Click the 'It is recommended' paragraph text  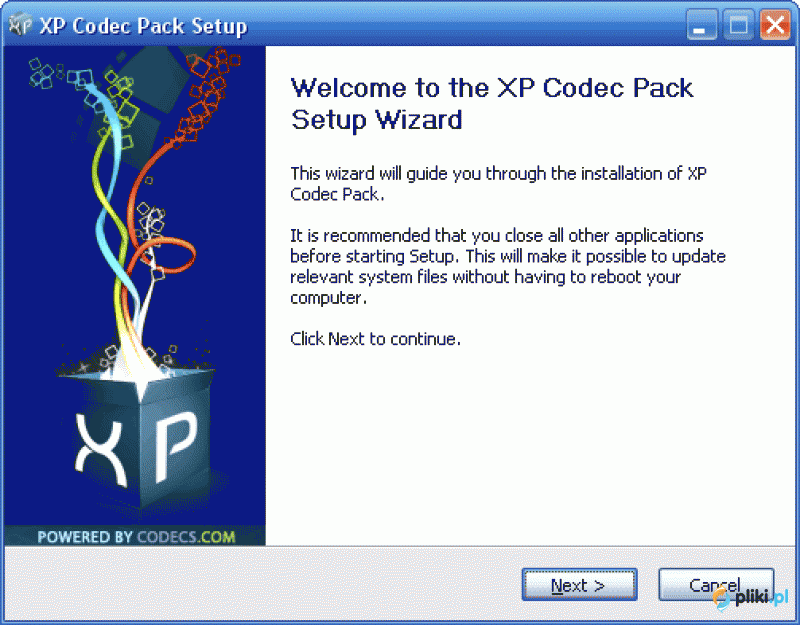508,266
